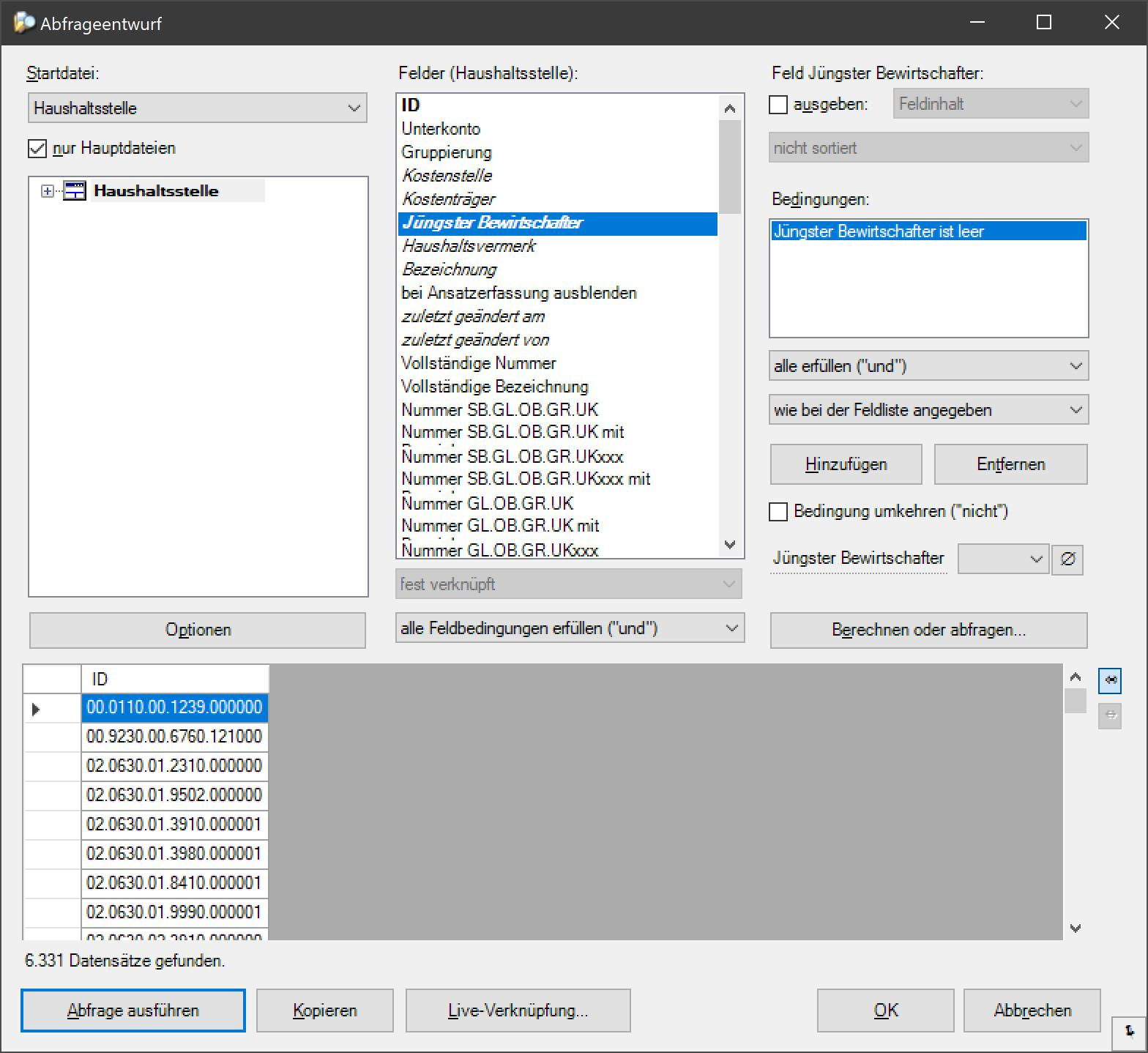Select result row 00.0110.00.1239.000000

pos(175,707)
